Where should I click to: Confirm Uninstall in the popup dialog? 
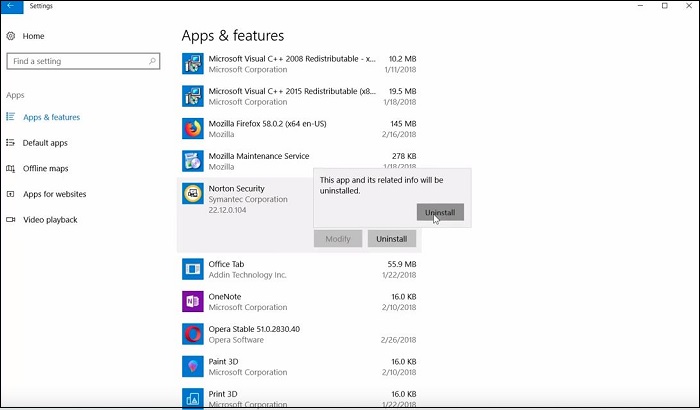point(440,213)
